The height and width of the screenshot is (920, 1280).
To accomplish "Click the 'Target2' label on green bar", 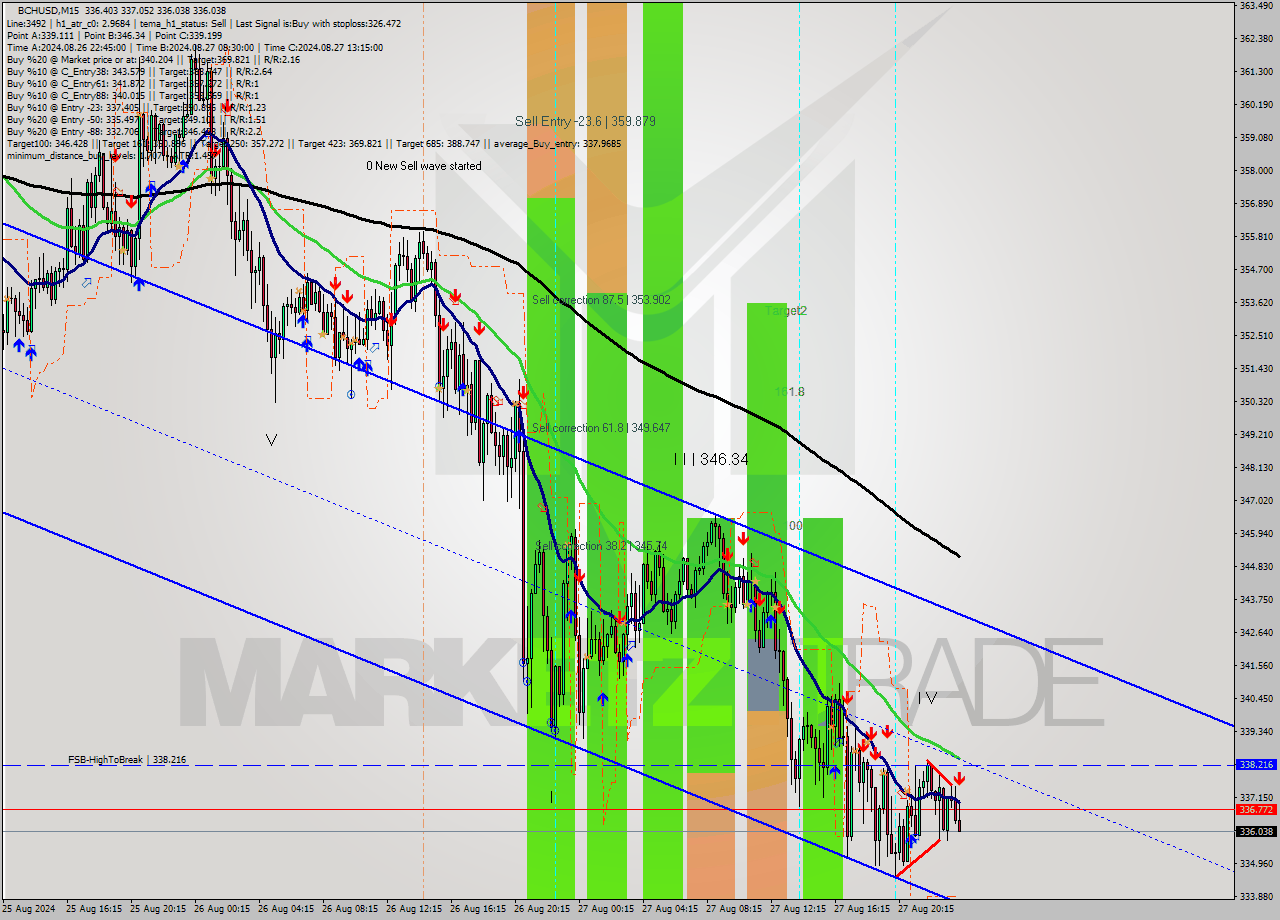I will click(786, 311).
